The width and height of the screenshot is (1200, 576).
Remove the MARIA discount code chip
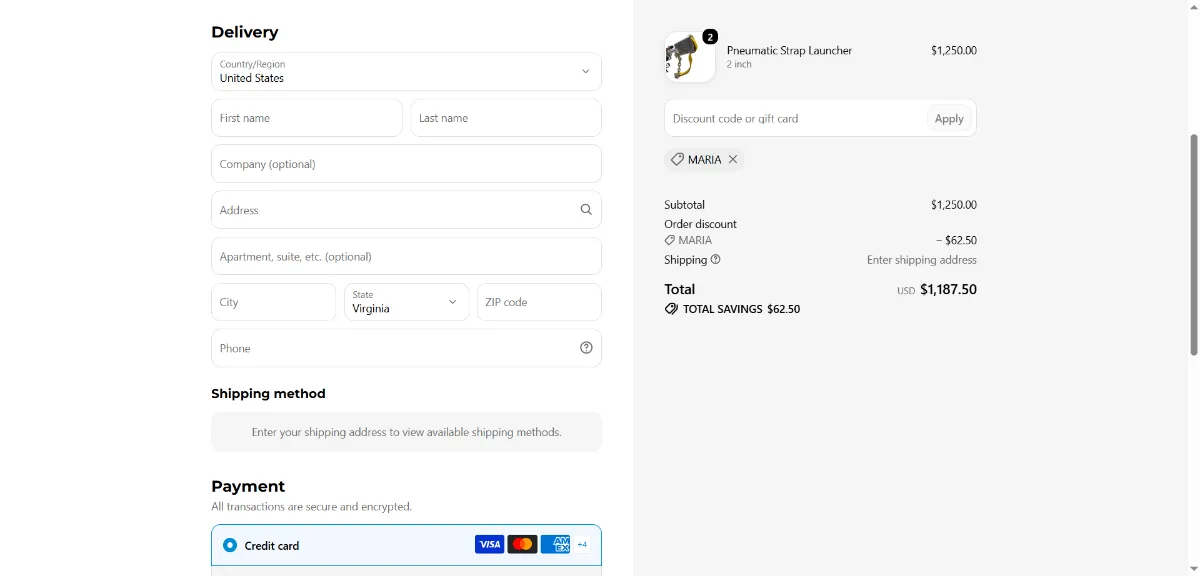733,159
